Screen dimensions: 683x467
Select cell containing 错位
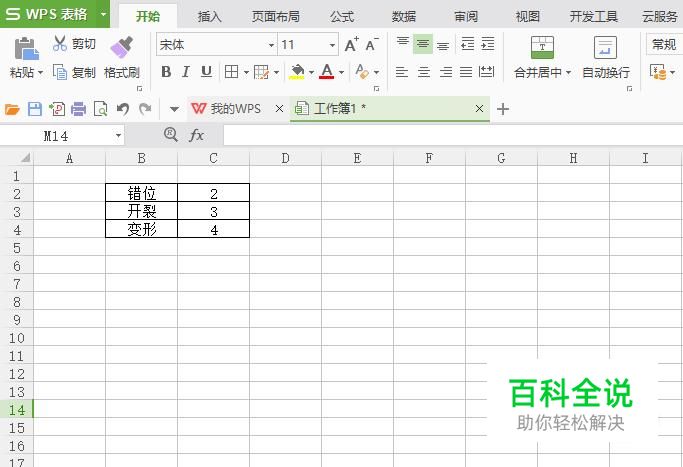[x=142, y=193]
